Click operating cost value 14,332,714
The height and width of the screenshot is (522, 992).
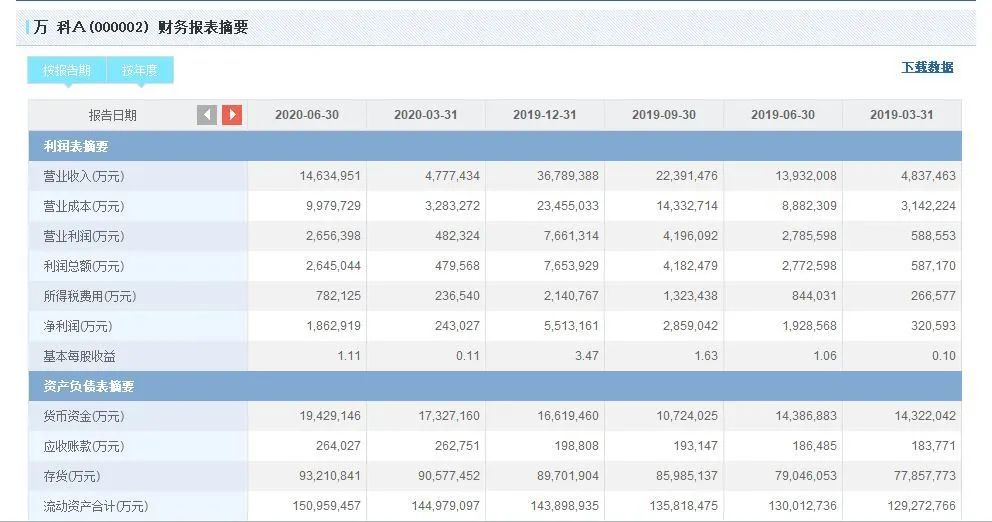686,206
